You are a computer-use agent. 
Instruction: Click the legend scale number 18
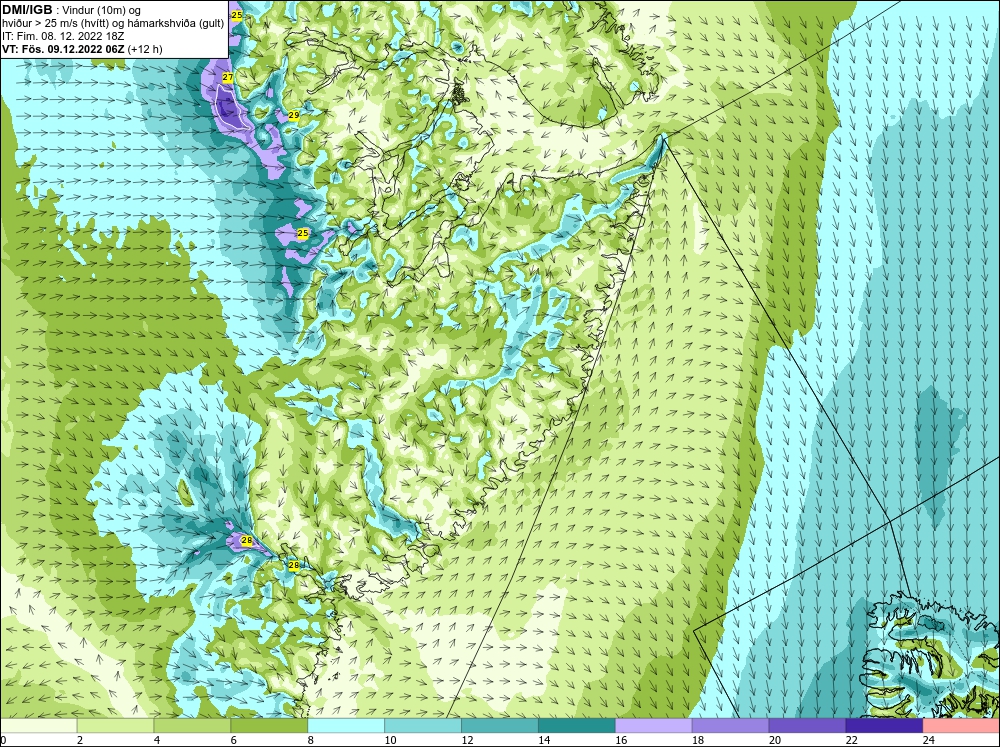pyautogui.click(x=698, y=740)
